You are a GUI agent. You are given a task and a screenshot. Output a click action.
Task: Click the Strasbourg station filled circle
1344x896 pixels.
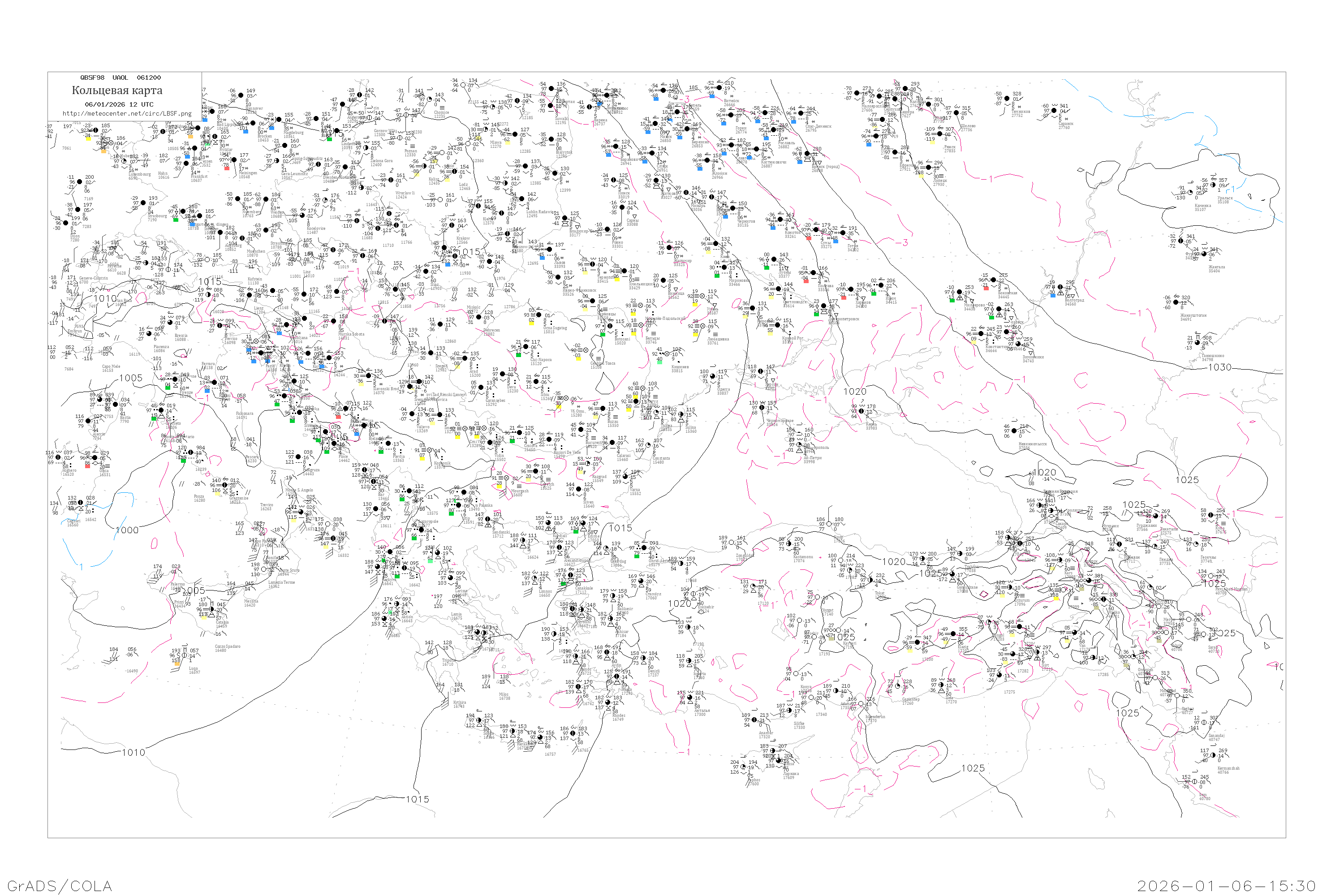(143, 203)
